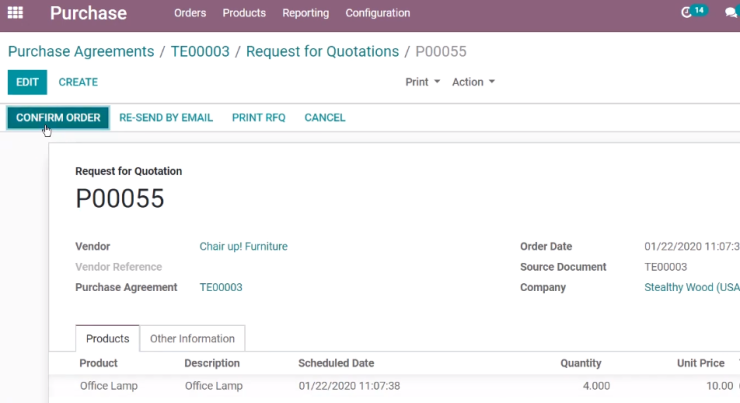
Task: Switch to the Other Information tab
Action: (x=192, y=338)
